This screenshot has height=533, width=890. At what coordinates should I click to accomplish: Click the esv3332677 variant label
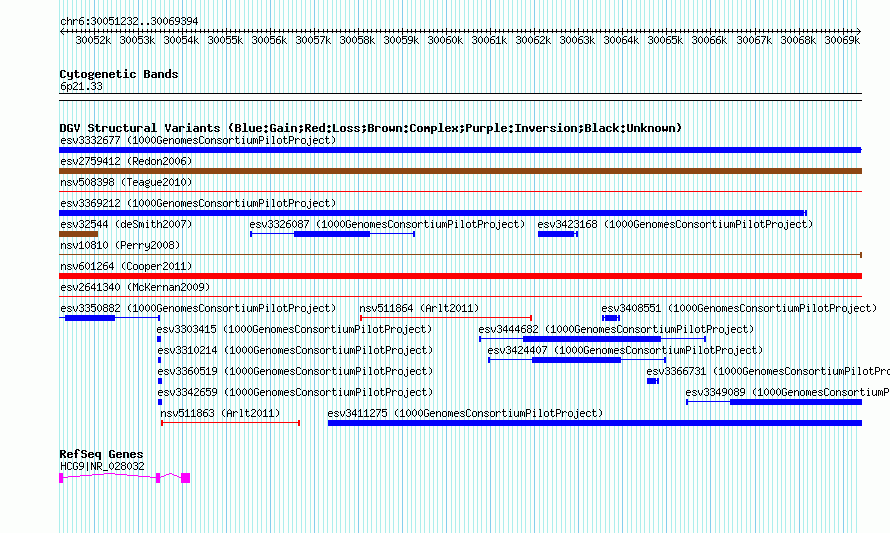click(x=198, y=140)
